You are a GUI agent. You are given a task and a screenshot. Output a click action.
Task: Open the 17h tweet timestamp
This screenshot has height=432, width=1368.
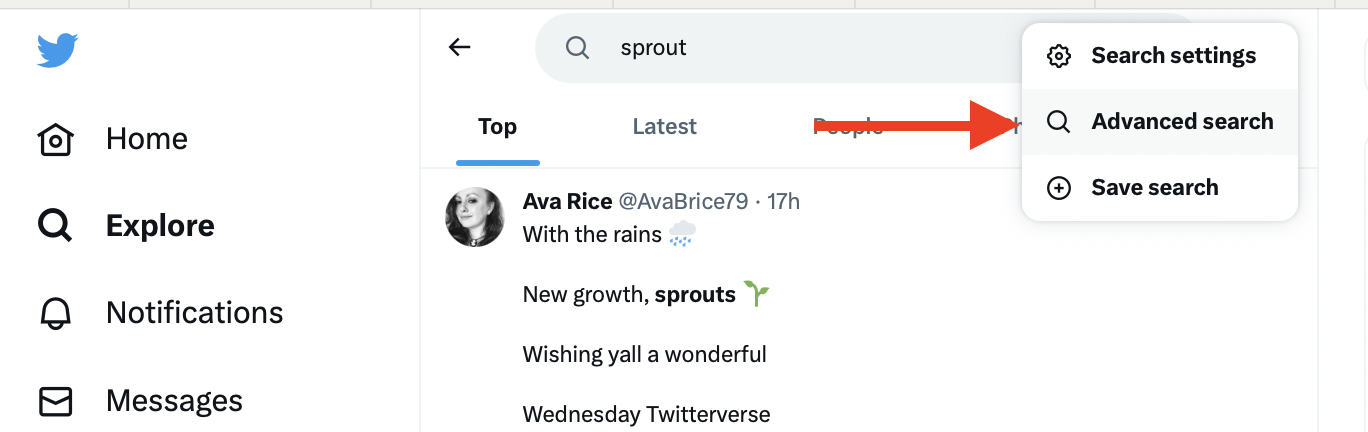(783, 202)
